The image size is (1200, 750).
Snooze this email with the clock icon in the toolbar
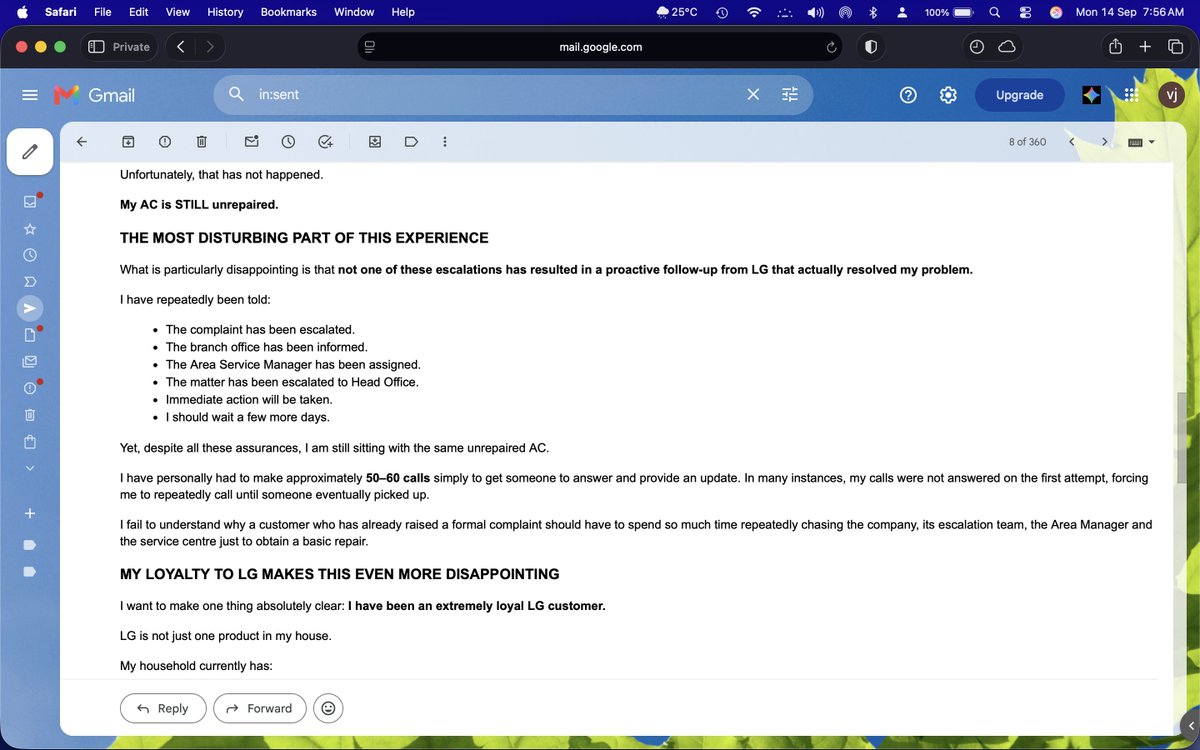point(288,142)
